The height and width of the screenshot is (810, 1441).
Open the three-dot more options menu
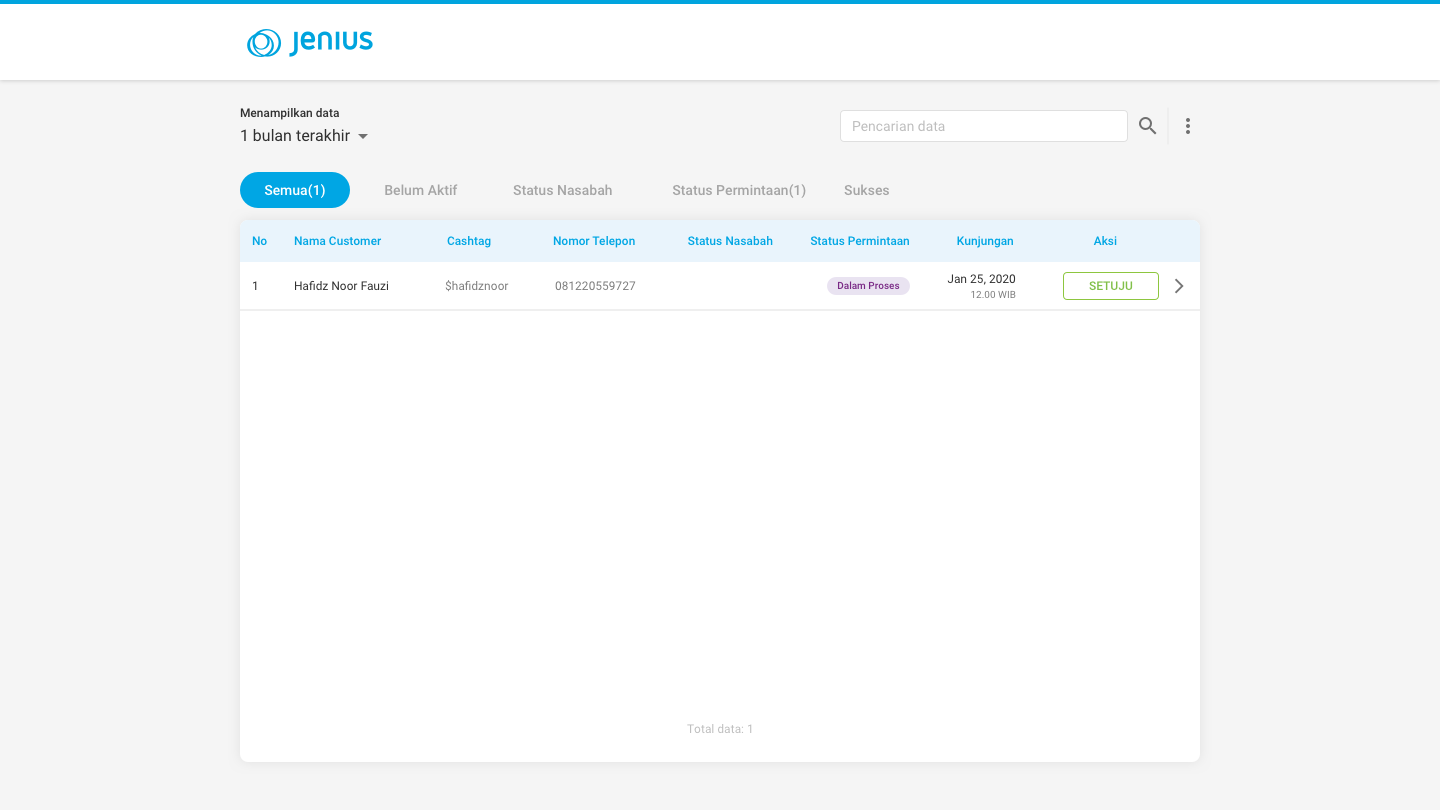[1187, 126]
